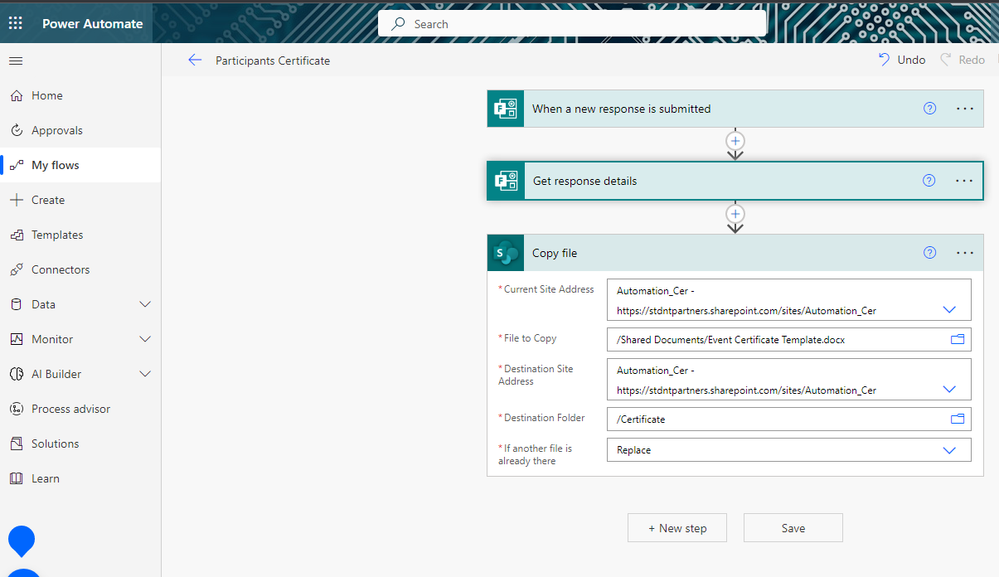Expand the Data section chevron
999x577 pixels.
[145, 304]
